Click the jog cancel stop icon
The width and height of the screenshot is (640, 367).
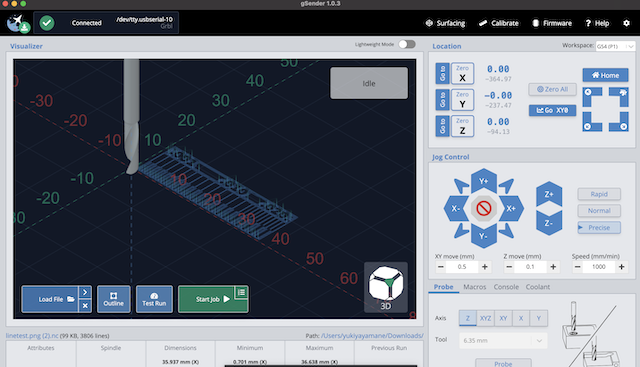pos(484,208)
